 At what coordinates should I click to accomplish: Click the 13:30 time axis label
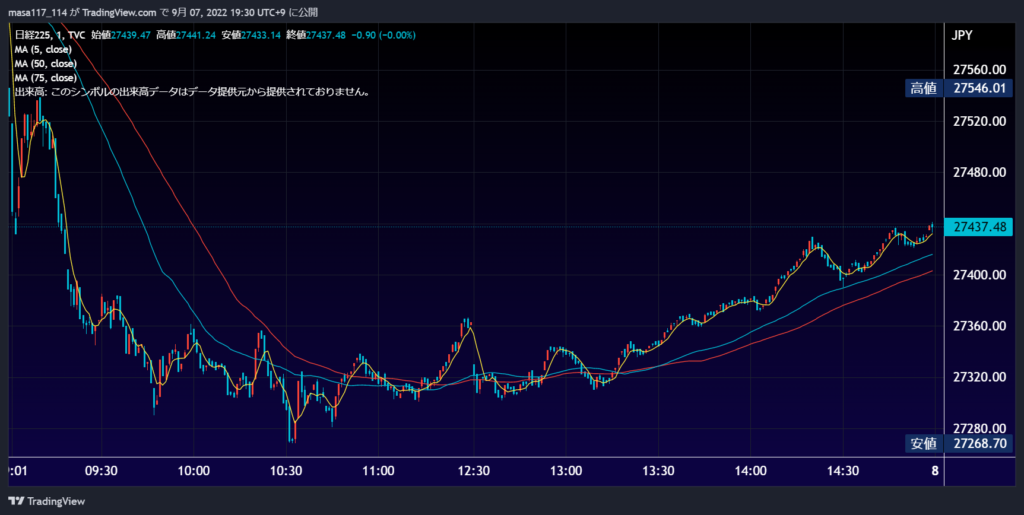[658, 471]
